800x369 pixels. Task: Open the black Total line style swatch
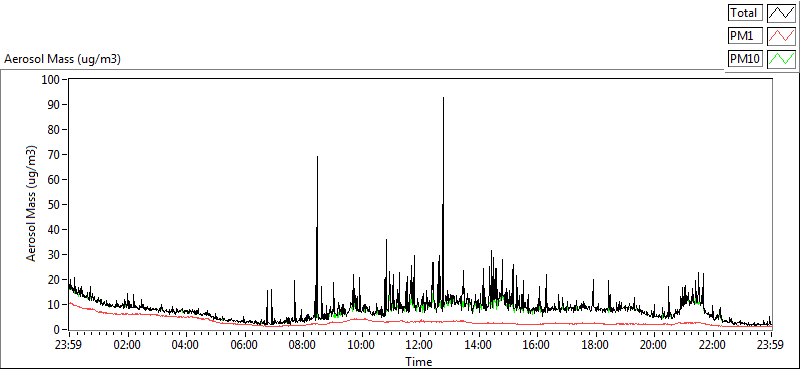[782, 12]
